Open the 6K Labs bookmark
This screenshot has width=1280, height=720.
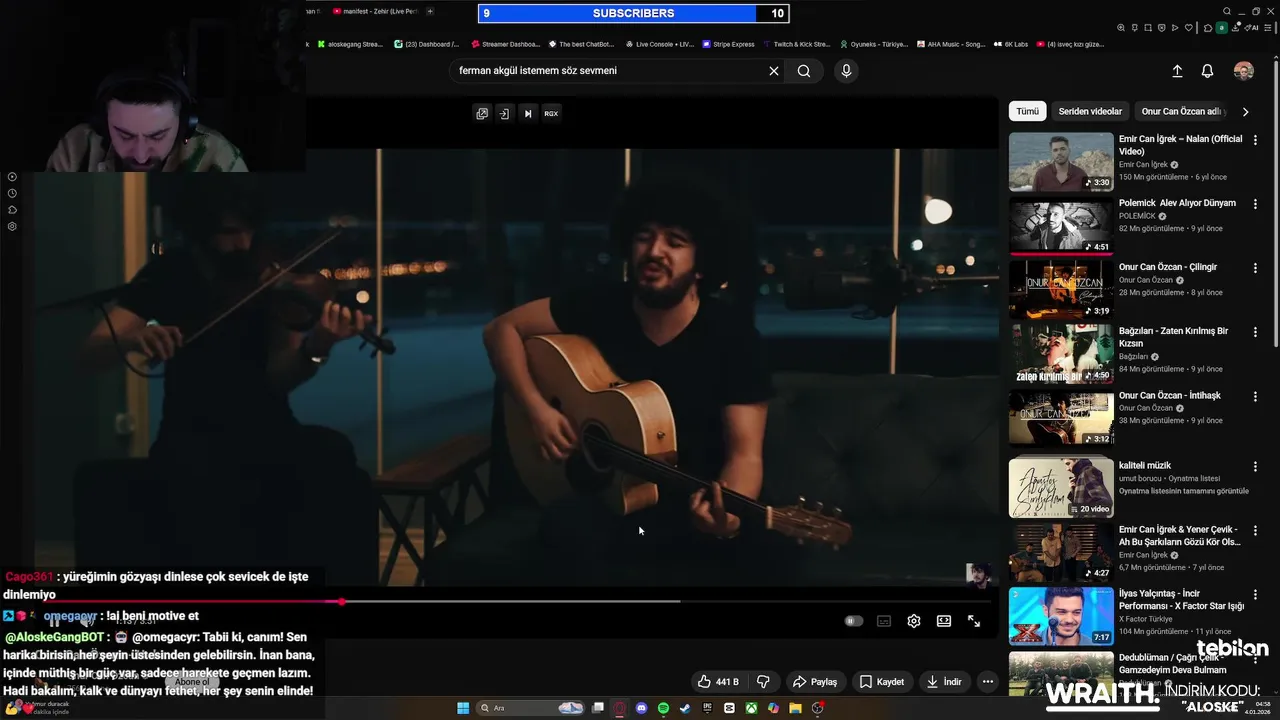[x=1010, y=44]
